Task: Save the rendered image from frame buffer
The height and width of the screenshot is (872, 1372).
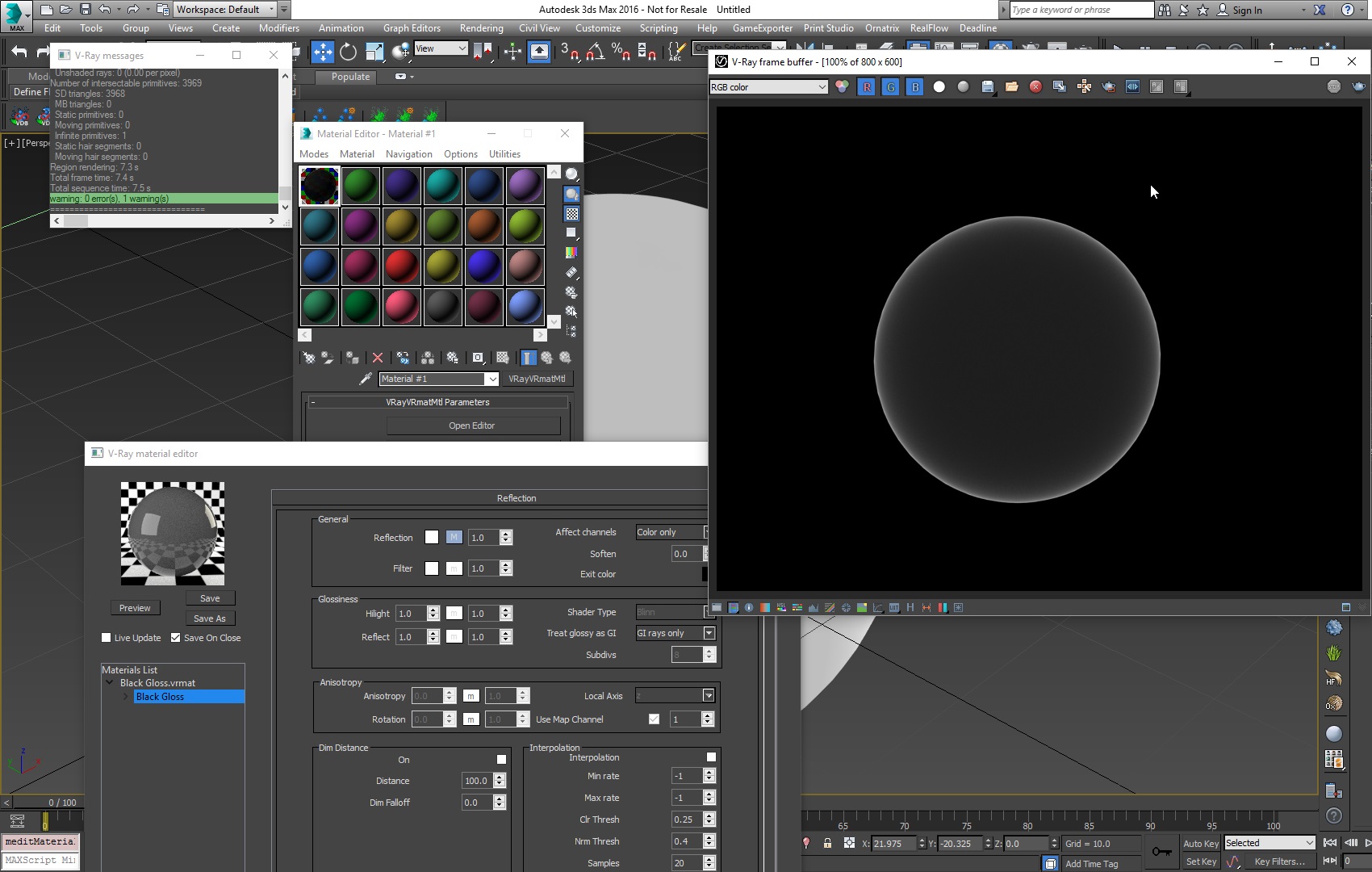Action: pyautogui.click(x=988, y=86)
